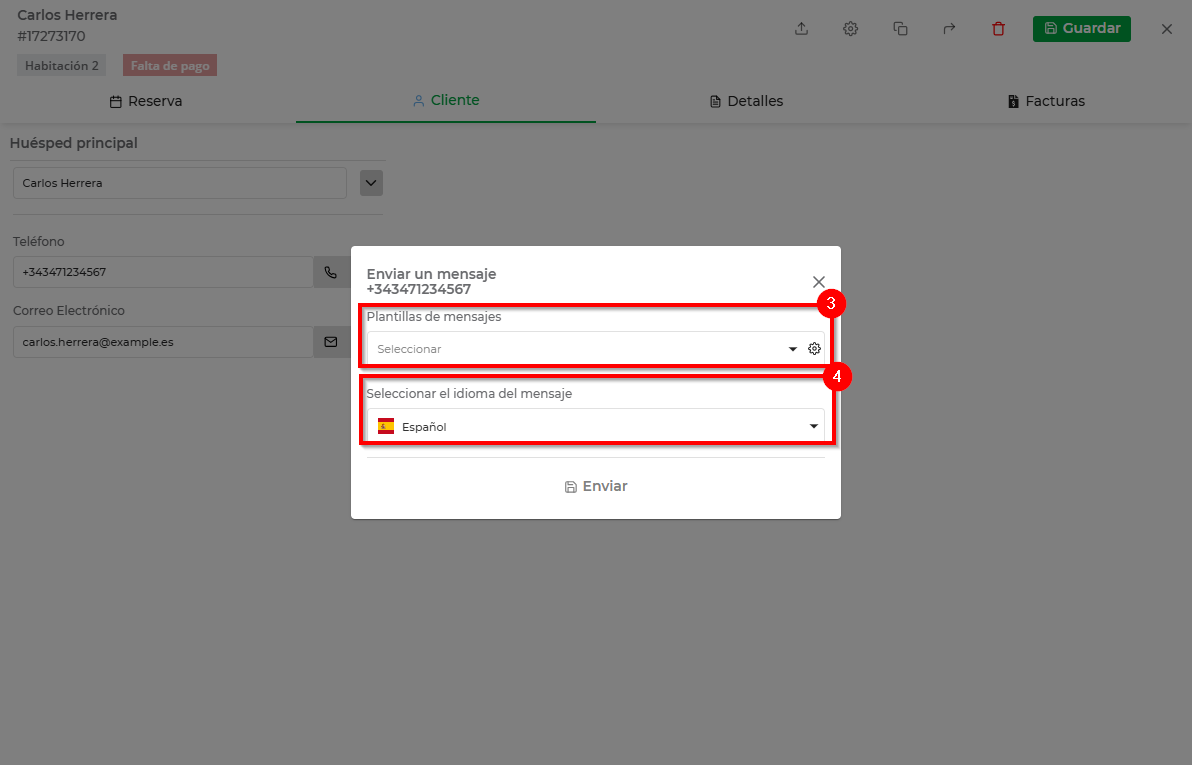Switch to the Reserva tab
Screen dimensions: 1192x765
point(146,101)
